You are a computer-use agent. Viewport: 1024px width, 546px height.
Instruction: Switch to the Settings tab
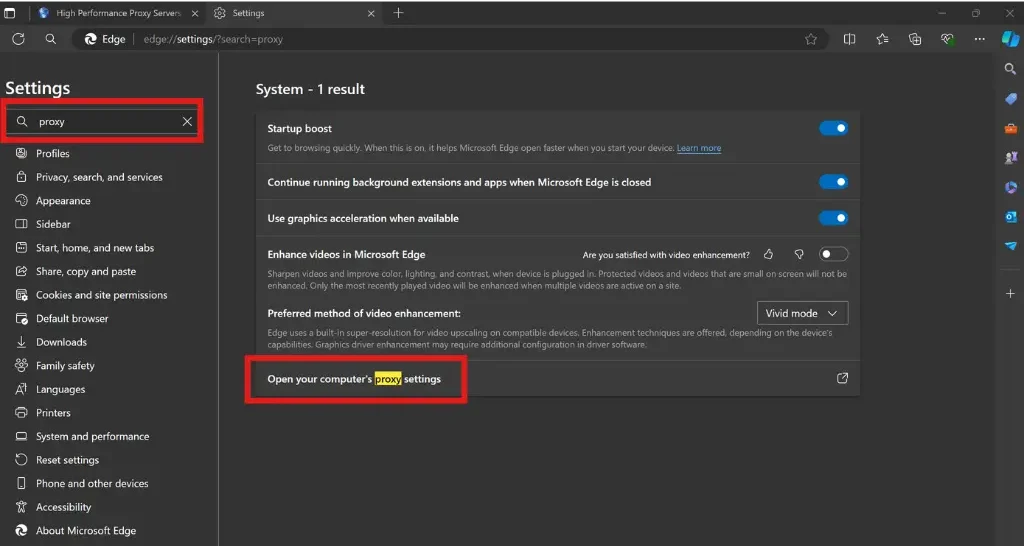tap(295, 13)
